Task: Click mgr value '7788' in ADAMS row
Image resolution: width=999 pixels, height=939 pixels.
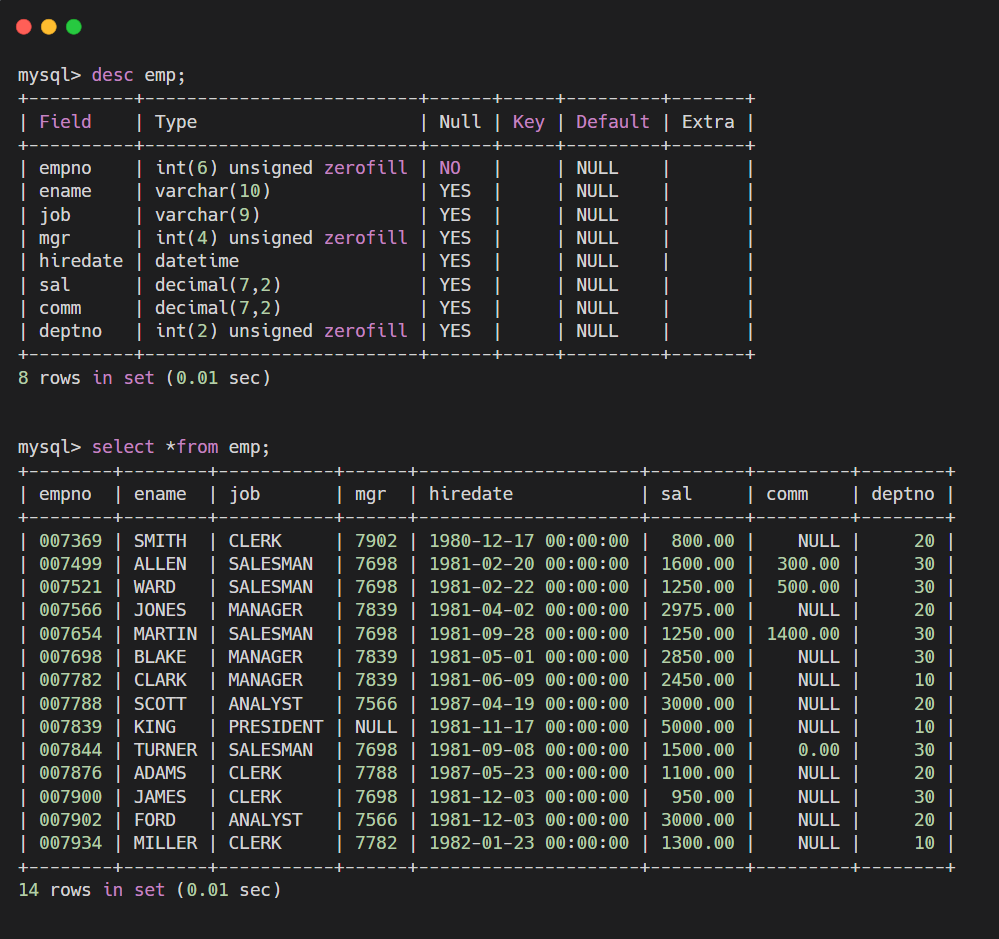Action: 376,773
